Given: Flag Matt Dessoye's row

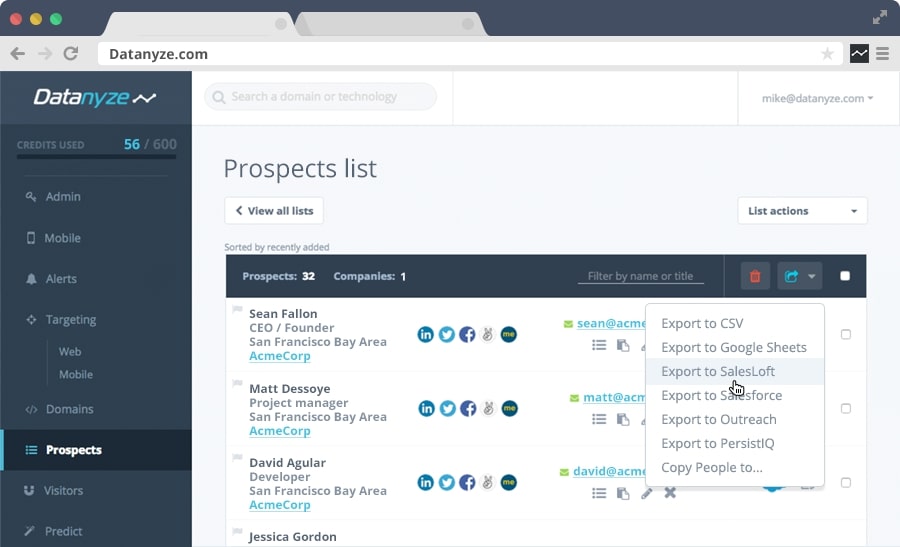Looking at the screenshot, I should (x=237, y=383).
